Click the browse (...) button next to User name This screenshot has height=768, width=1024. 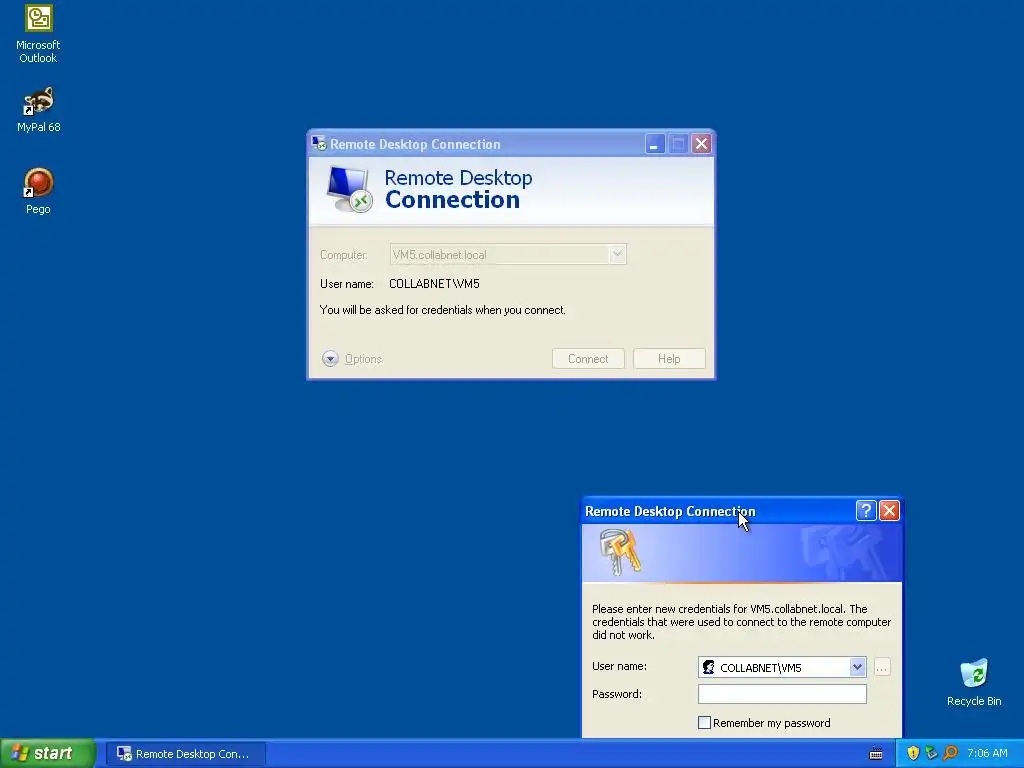tap(882, 667)
